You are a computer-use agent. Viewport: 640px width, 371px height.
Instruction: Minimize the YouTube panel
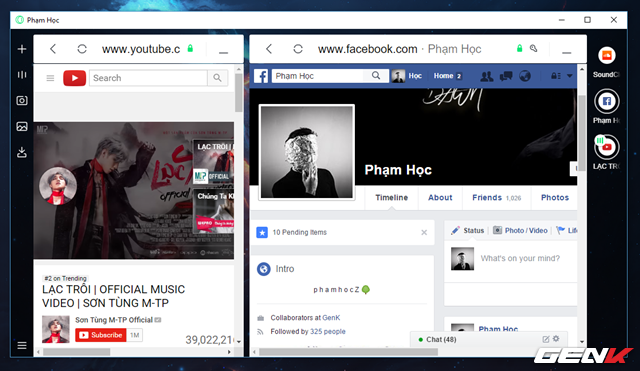[x=223, y=52]
